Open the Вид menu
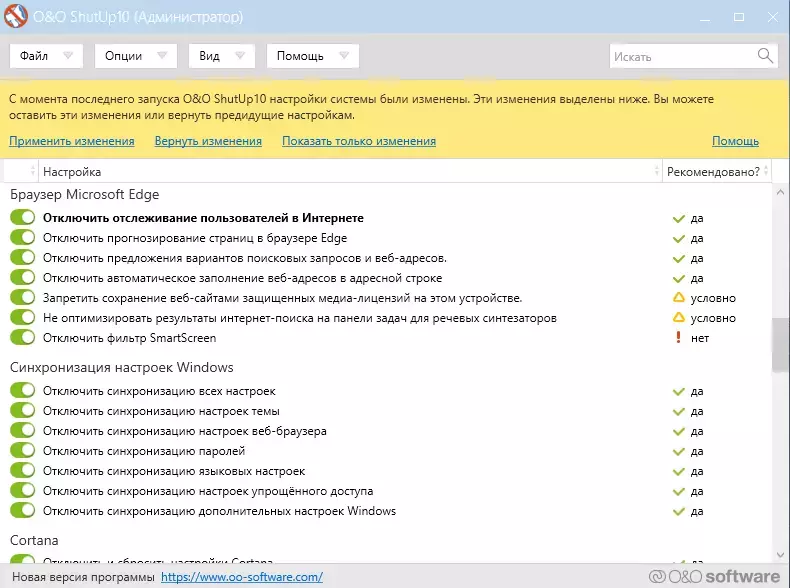 click(x=222, y=55)
